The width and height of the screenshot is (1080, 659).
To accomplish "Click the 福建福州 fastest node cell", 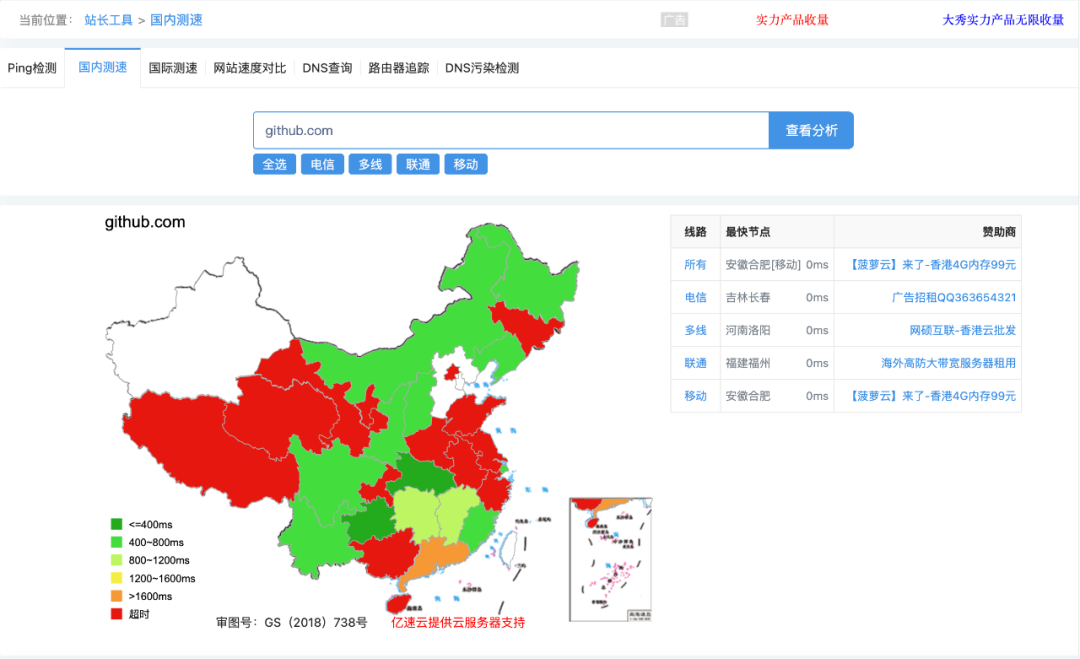I will click(x=777, y=363).
